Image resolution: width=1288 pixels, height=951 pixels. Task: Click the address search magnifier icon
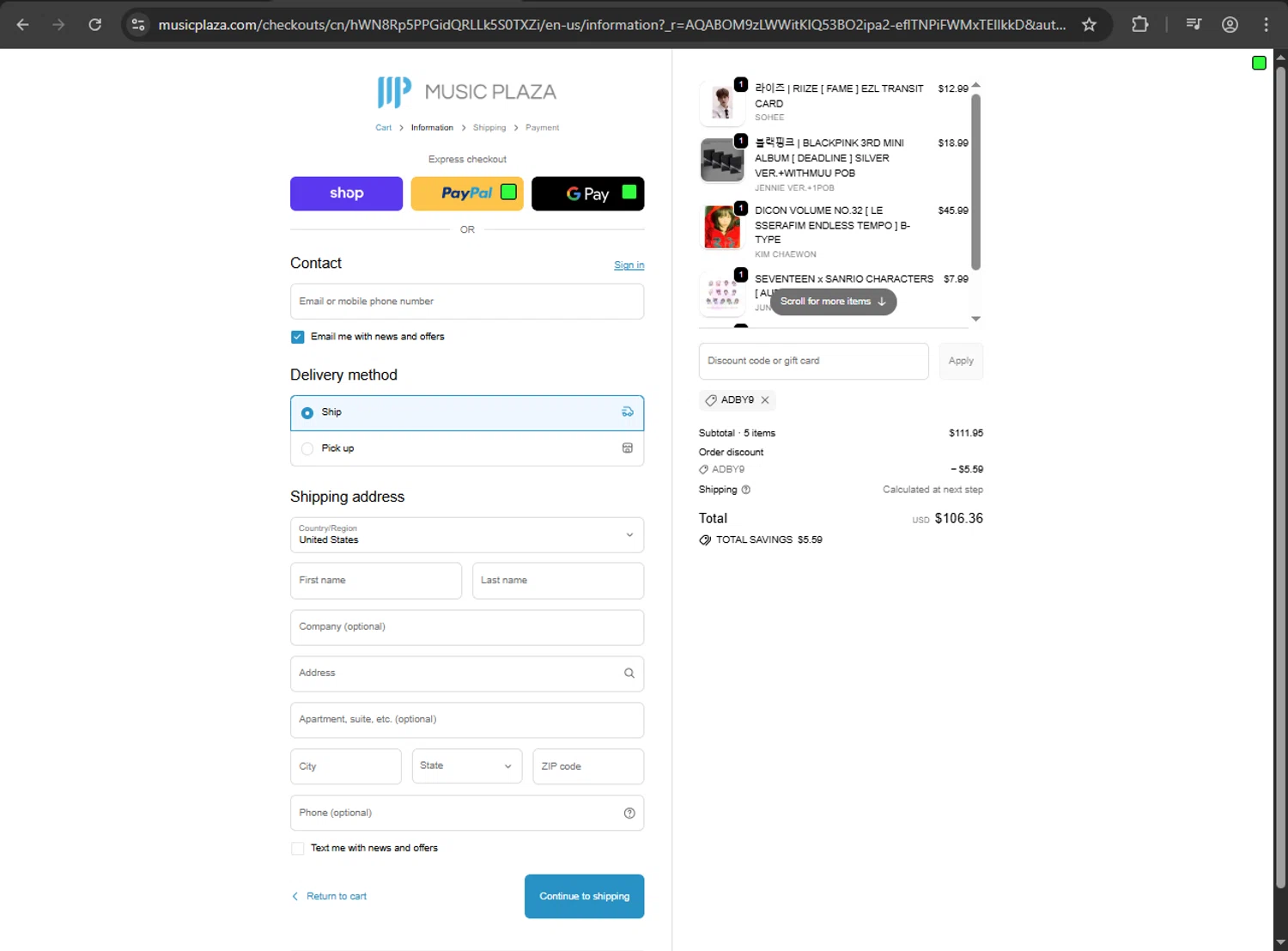pyautogui.click(x=629, y=674)
